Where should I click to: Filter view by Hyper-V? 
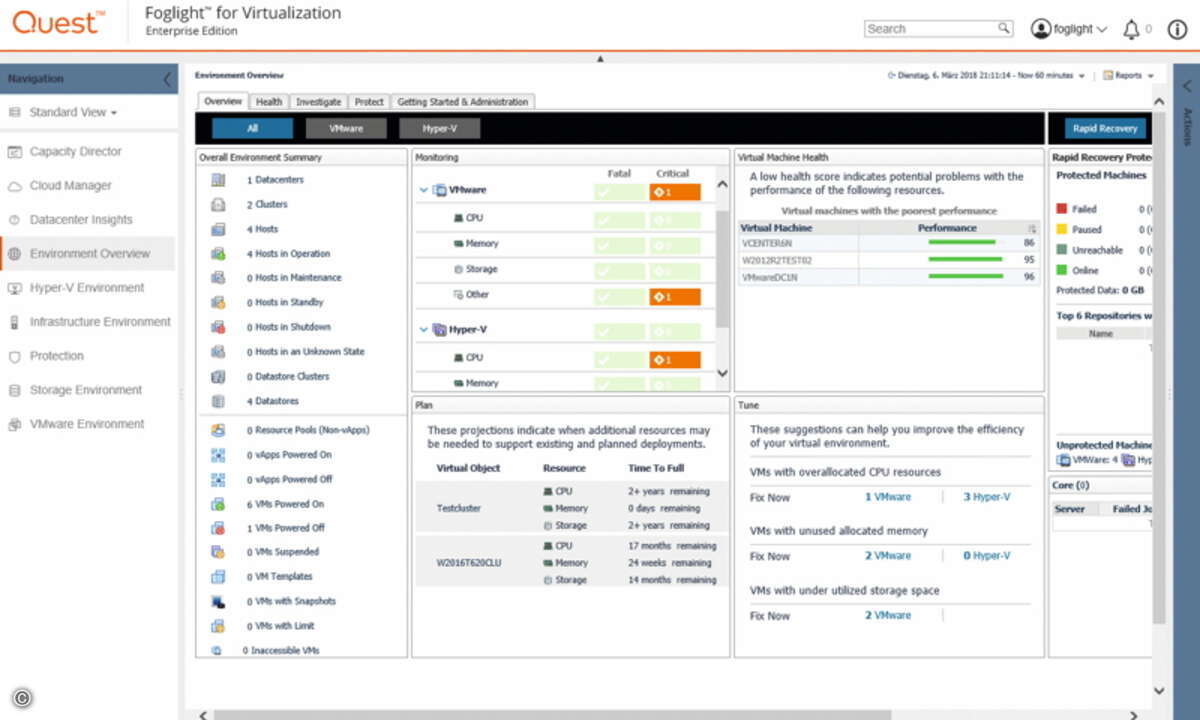(440, 129)
